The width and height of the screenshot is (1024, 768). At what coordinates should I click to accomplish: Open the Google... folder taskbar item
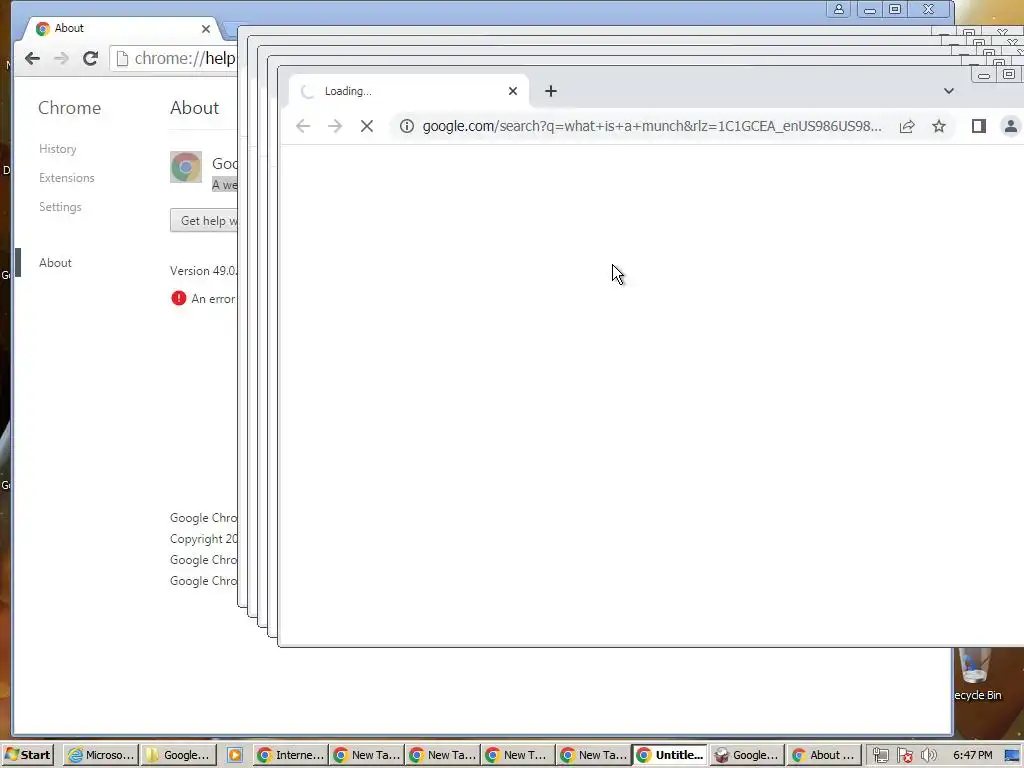[178, 755]
